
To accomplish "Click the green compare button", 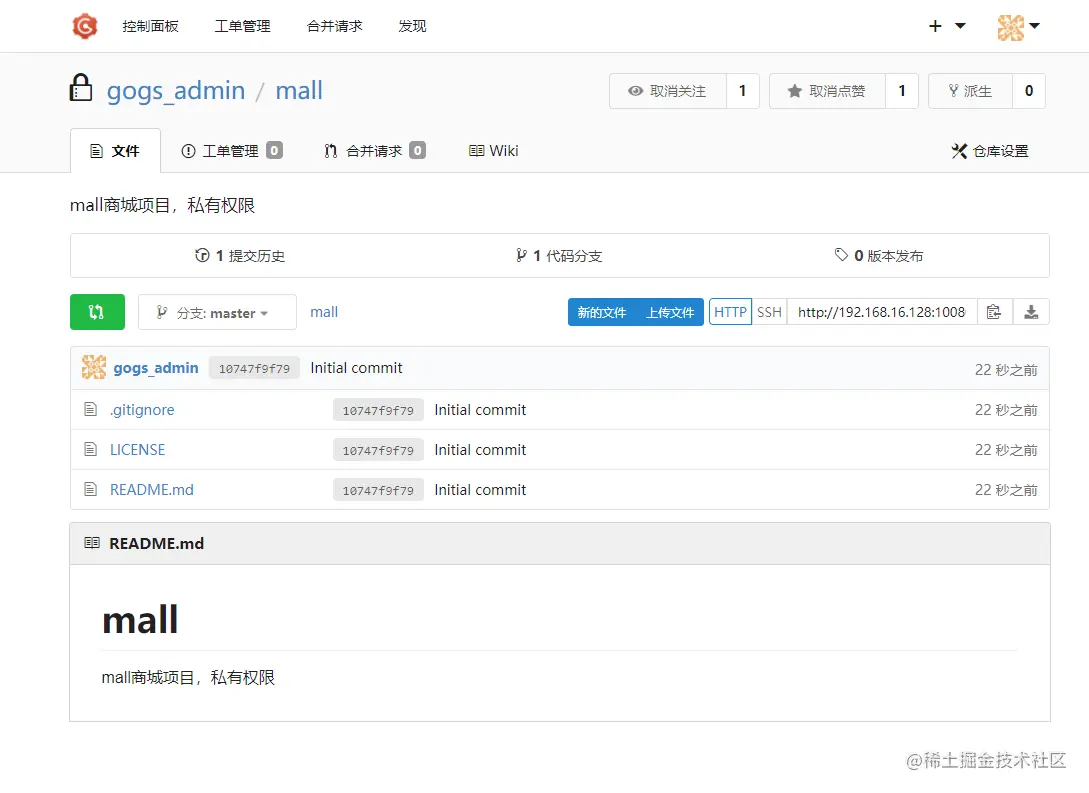I will tap(97, 312).
